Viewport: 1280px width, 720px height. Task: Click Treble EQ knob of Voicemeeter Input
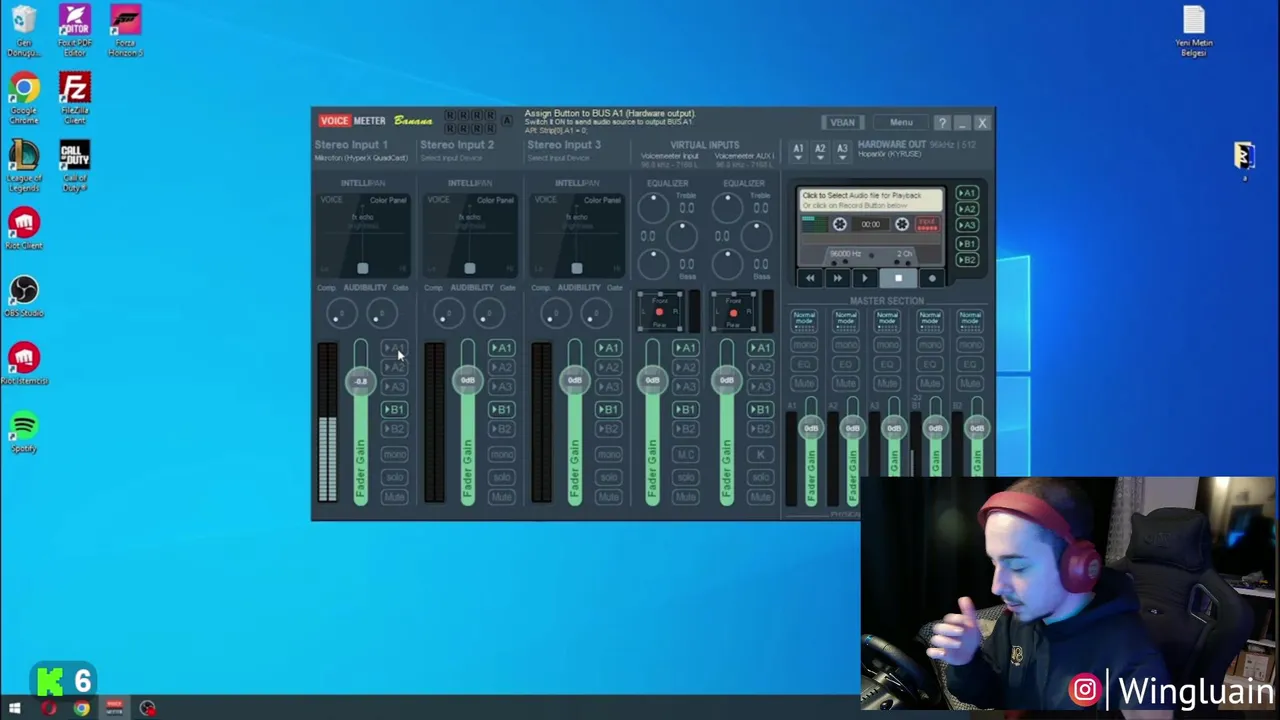[653, 207]
